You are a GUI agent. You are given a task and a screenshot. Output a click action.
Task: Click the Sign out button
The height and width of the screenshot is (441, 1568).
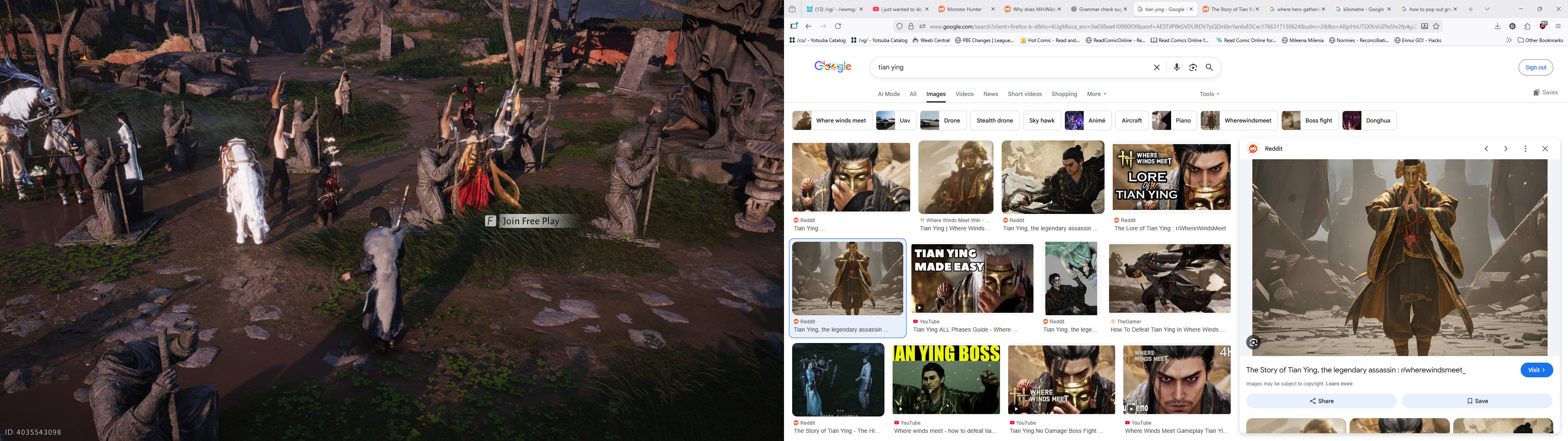click(1535, 68)
